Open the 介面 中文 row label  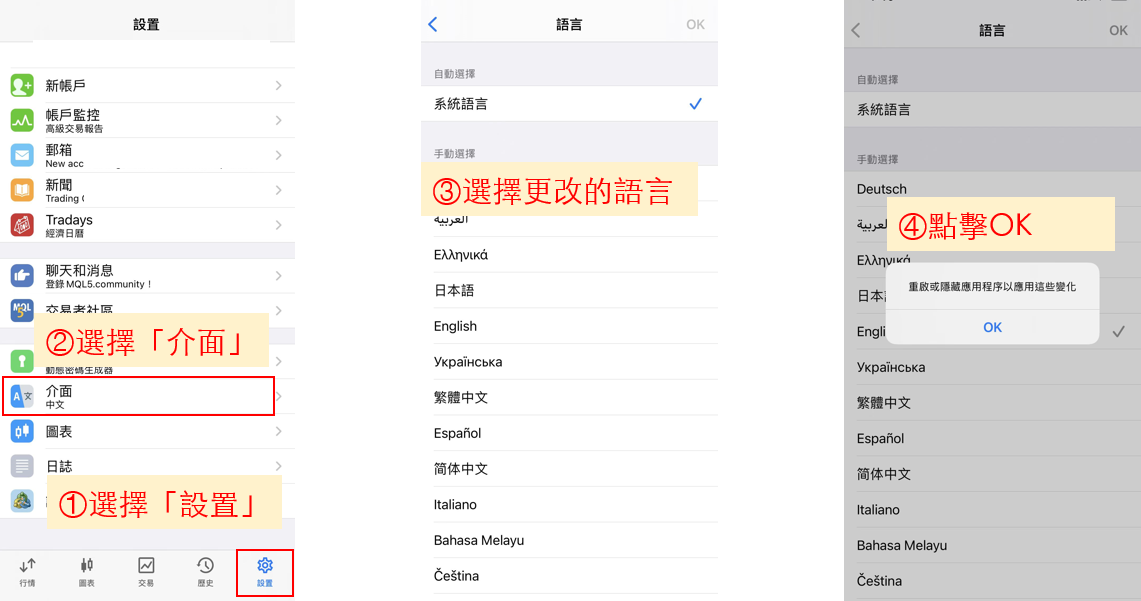[59, 397]
